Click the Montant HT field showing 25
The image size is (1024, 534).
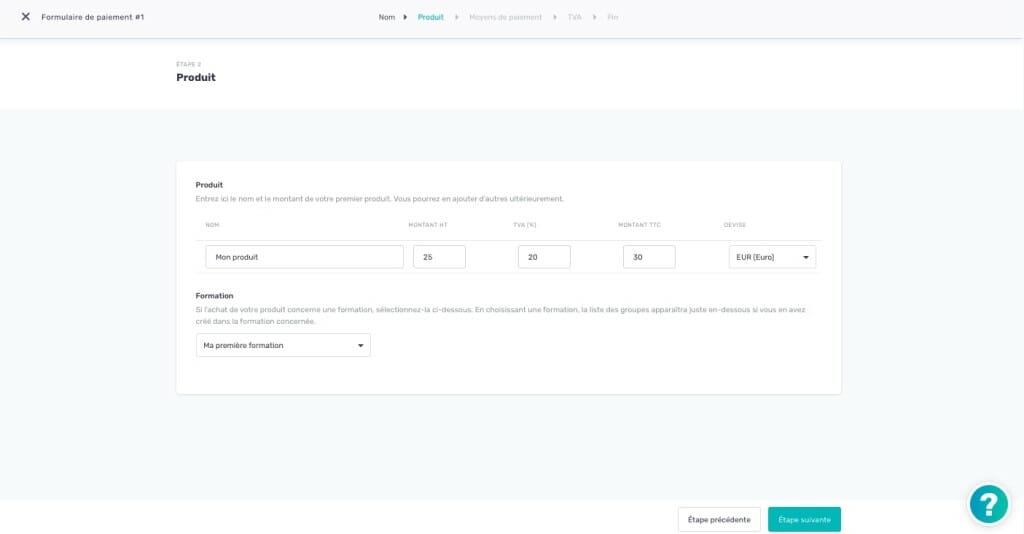440,257
